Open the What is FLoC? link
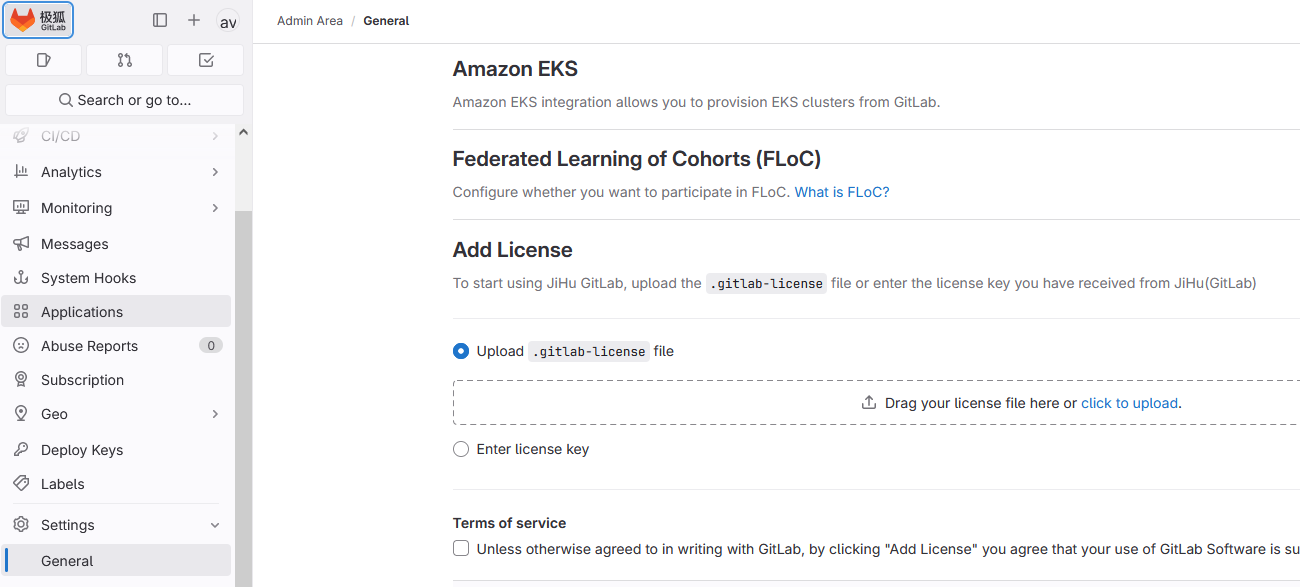The height and width of the screenshot is (587, 1300). click(x=842, y=191)
